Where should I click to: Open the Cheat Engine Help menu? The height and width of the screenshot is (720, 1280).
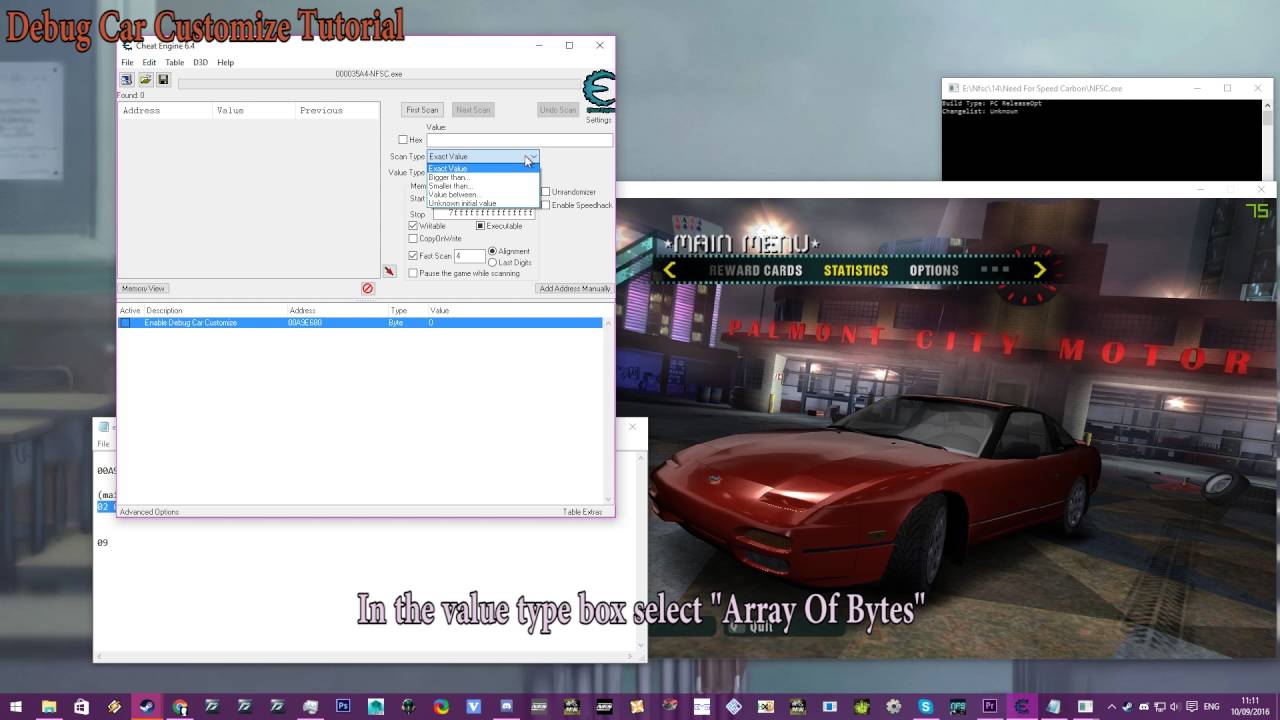pyautogui.click(x=226, y=62)
